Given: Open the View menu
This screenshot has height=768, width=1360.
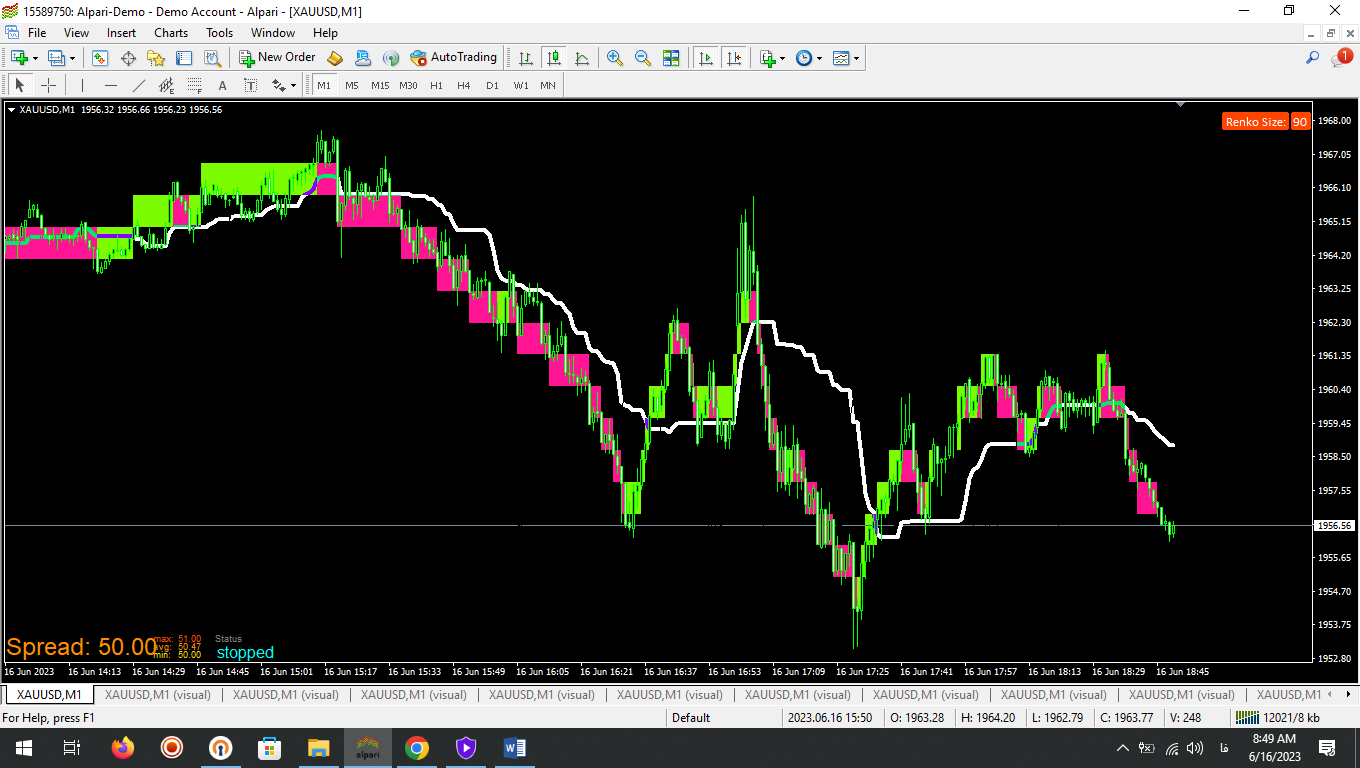Looking at the screenshot, I should [x=76, y=33].
